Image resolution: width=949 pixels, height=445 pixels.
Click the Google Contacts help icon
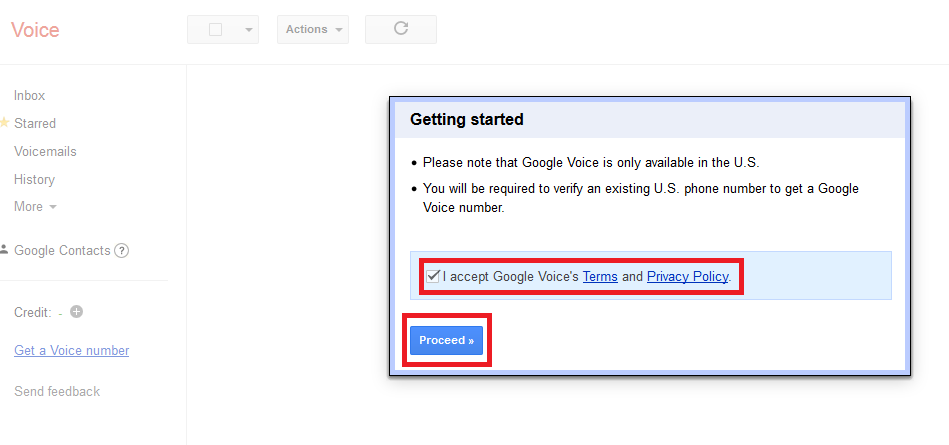click(x=122, y=251)
